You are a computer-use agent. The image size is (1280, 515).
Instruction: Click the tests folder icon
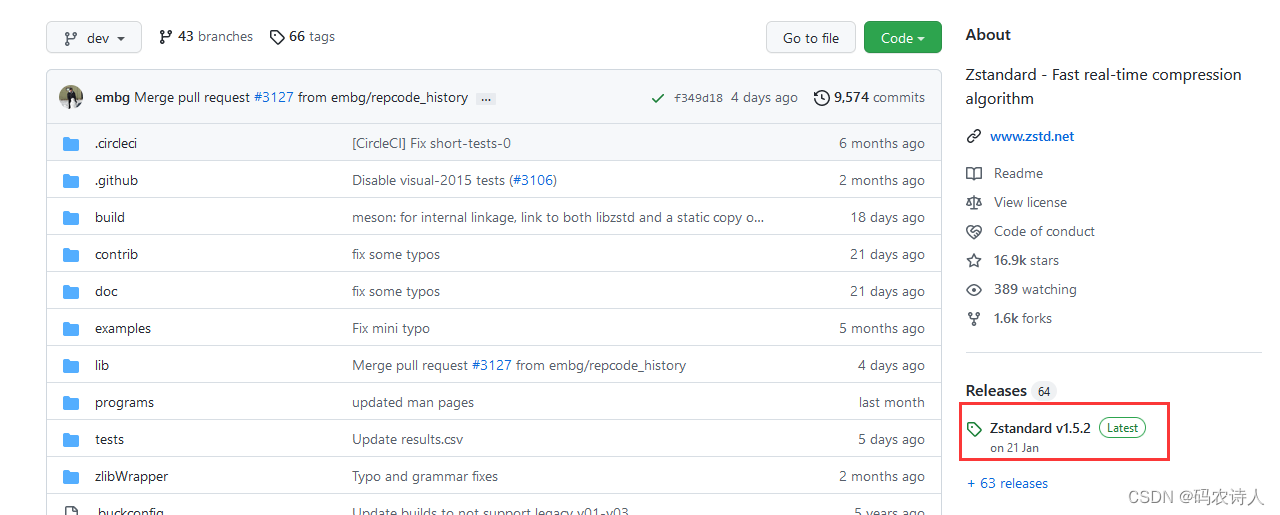click(x=71, y=440)
